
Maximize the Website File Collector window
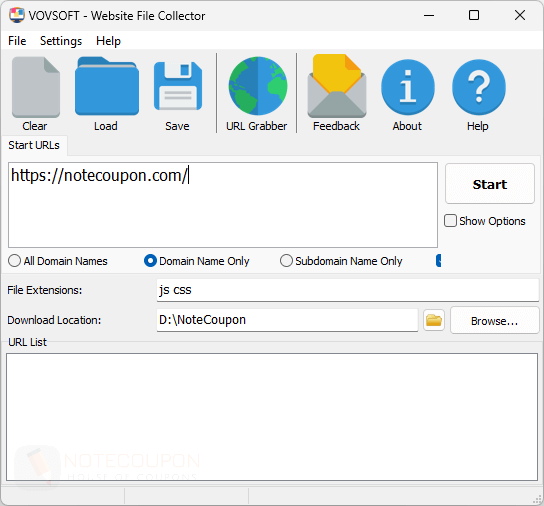[474, 15]
